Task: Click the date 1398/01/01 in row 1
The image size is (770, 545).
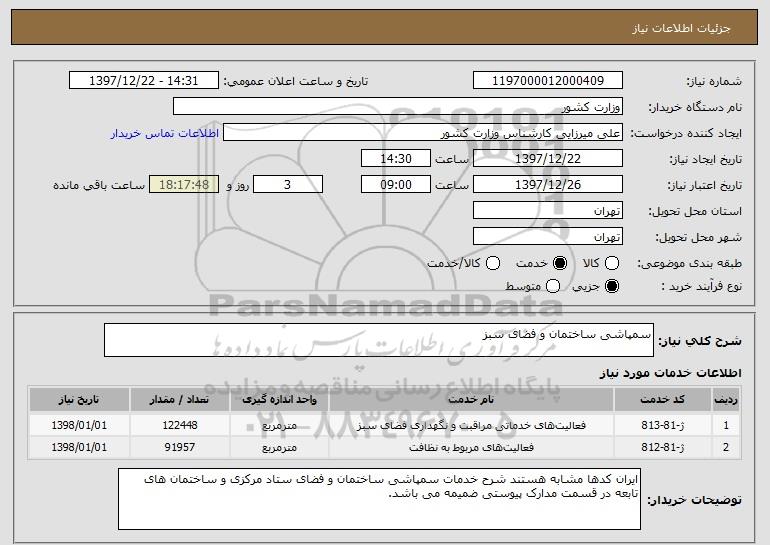Action: click(x=79, y=425)
